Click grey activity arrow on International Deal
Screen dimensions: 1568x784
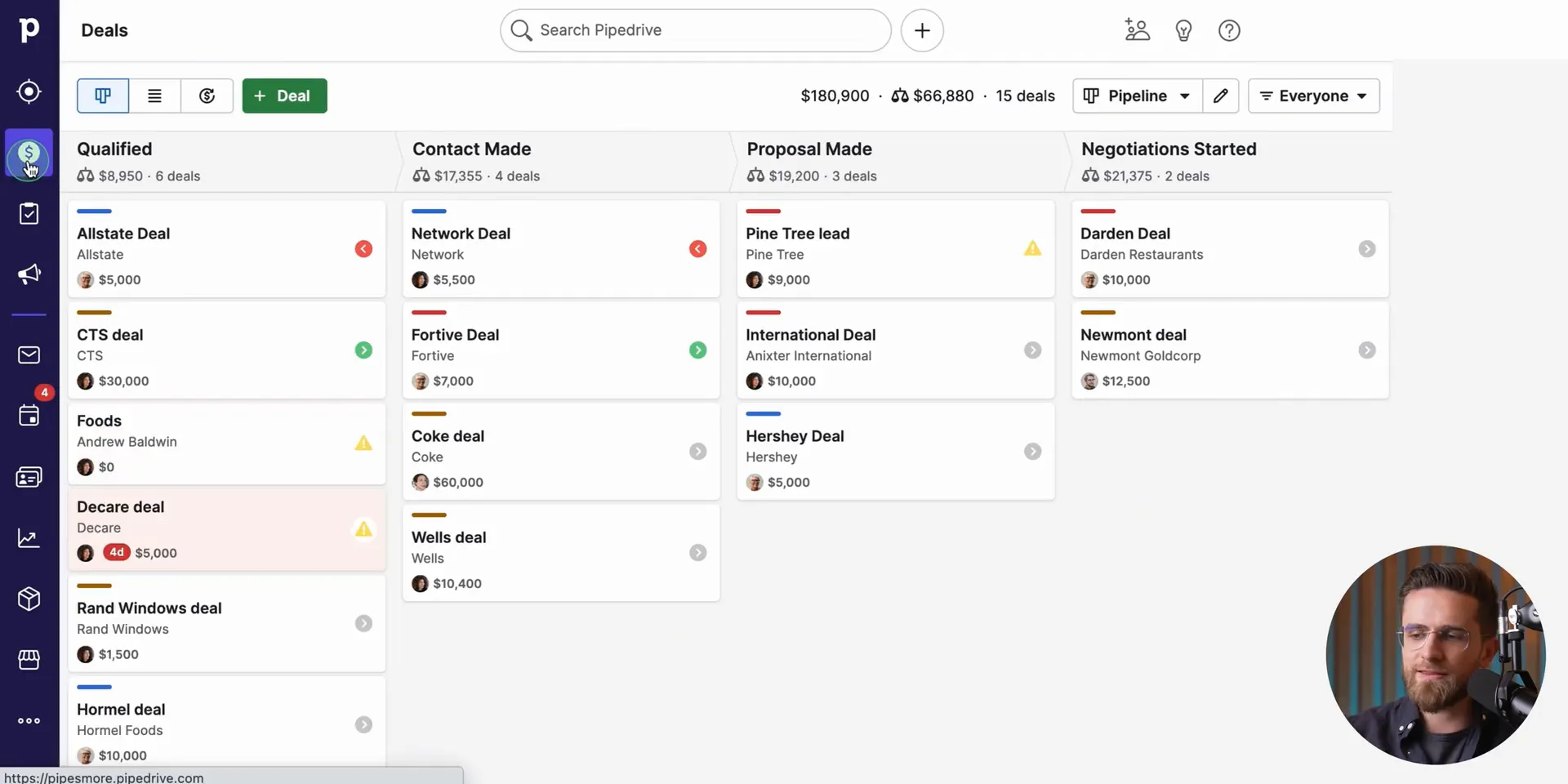(1033, 350)
